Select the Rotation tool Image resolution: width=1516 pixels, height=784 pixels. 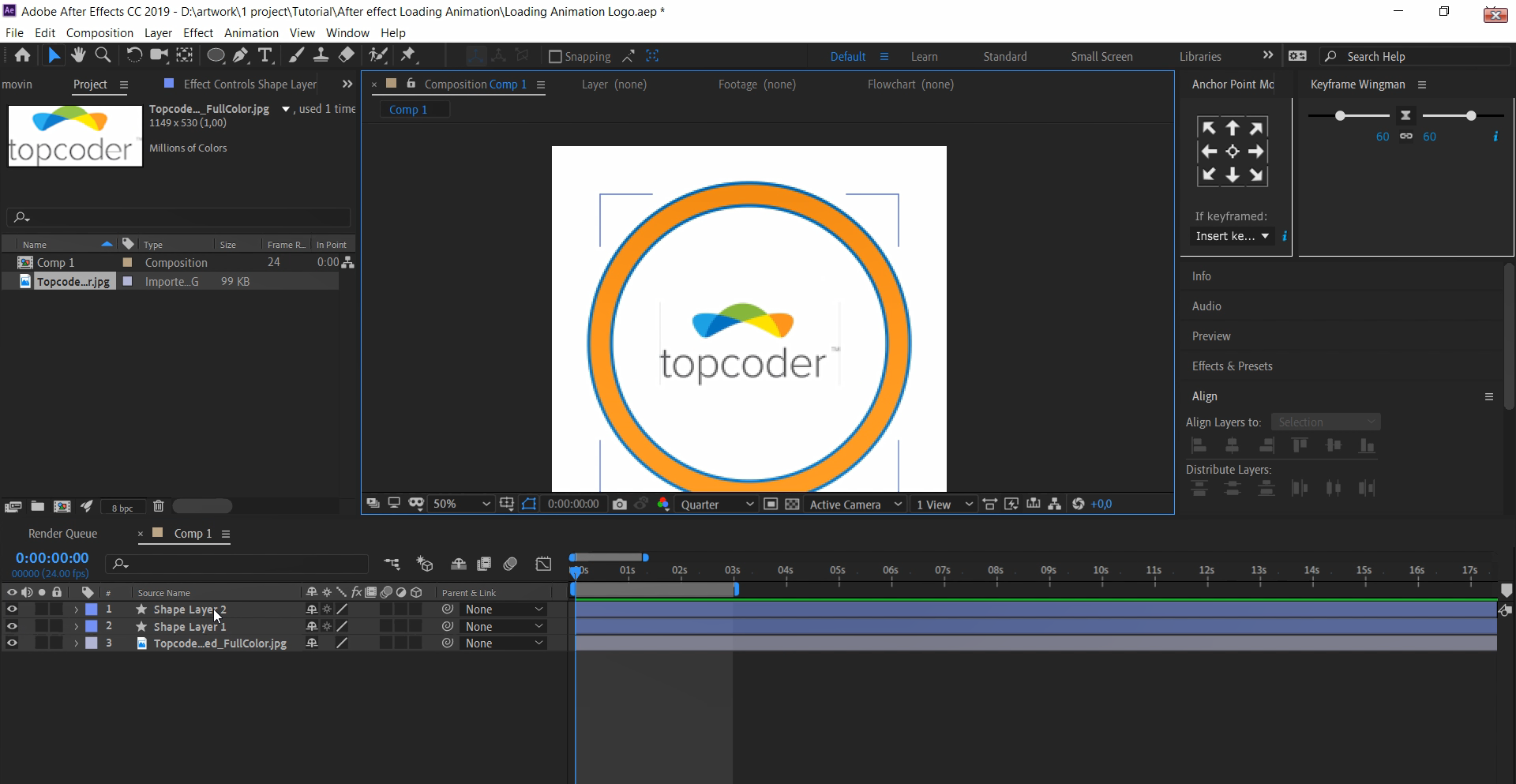tap(134, 55)
